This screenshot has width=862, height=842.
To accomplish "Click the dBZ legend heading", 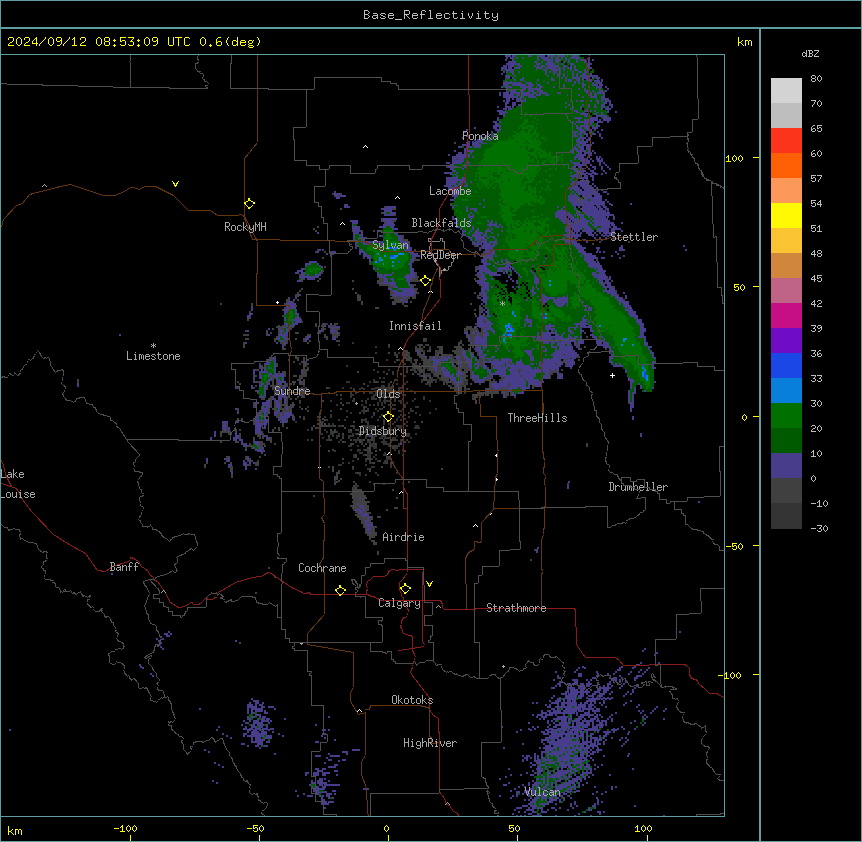I will coord(810,53).
